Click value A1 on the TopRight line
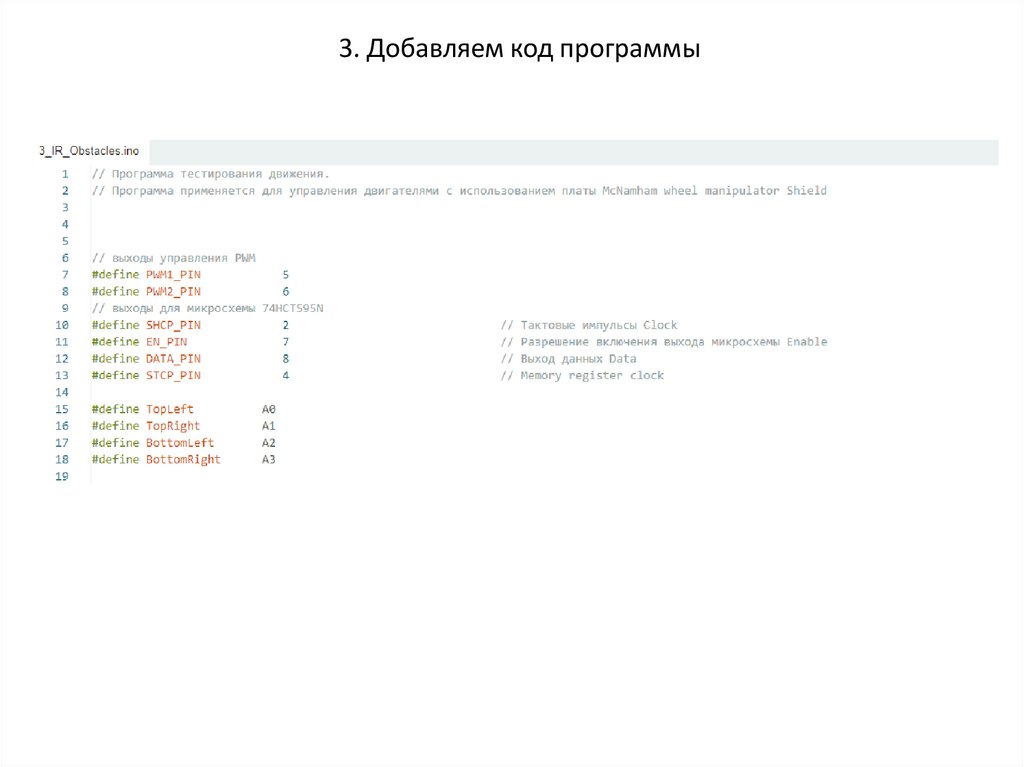Screen dimensions: 1024x767 click(268, 426)
